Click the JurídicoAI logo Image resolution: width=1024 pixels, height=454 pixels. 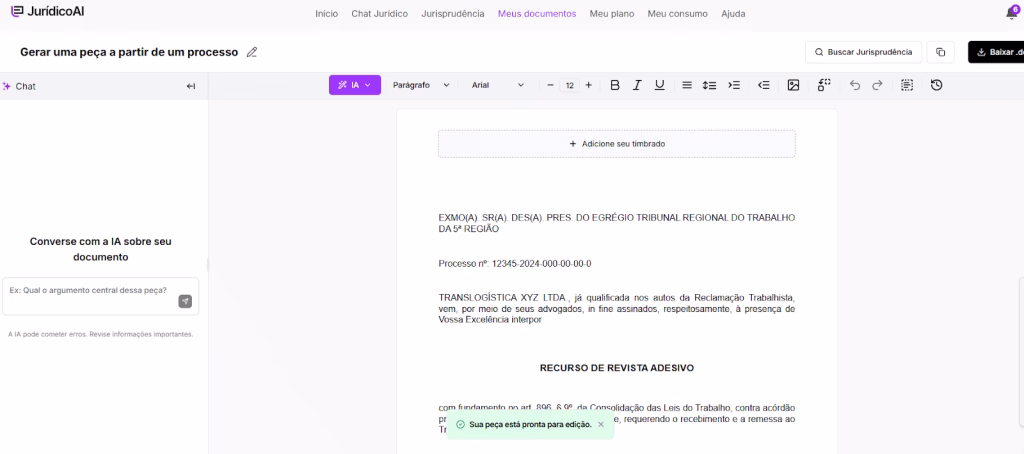[x=47, y=12]
